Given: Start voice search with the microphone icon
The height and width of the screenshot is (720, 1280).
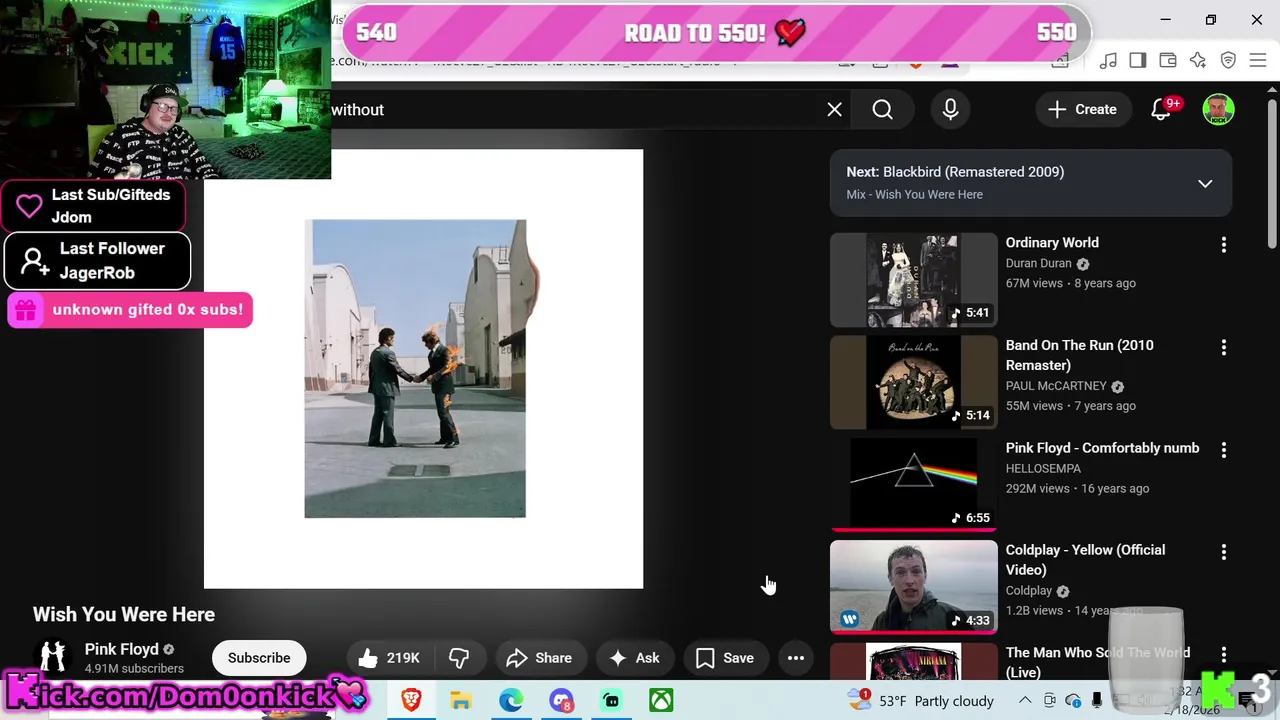Looking at the screenshot, I should (x=950, y=110).
